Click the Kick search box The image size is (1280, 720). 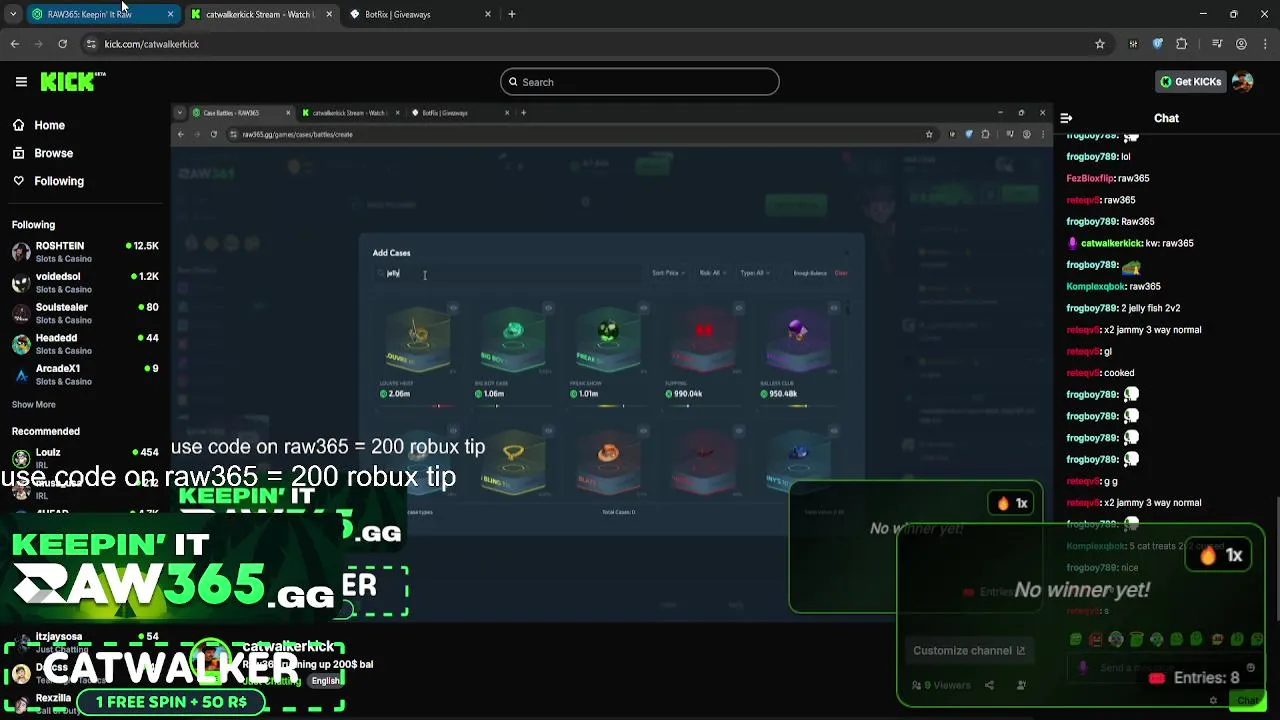coord(640,82)
